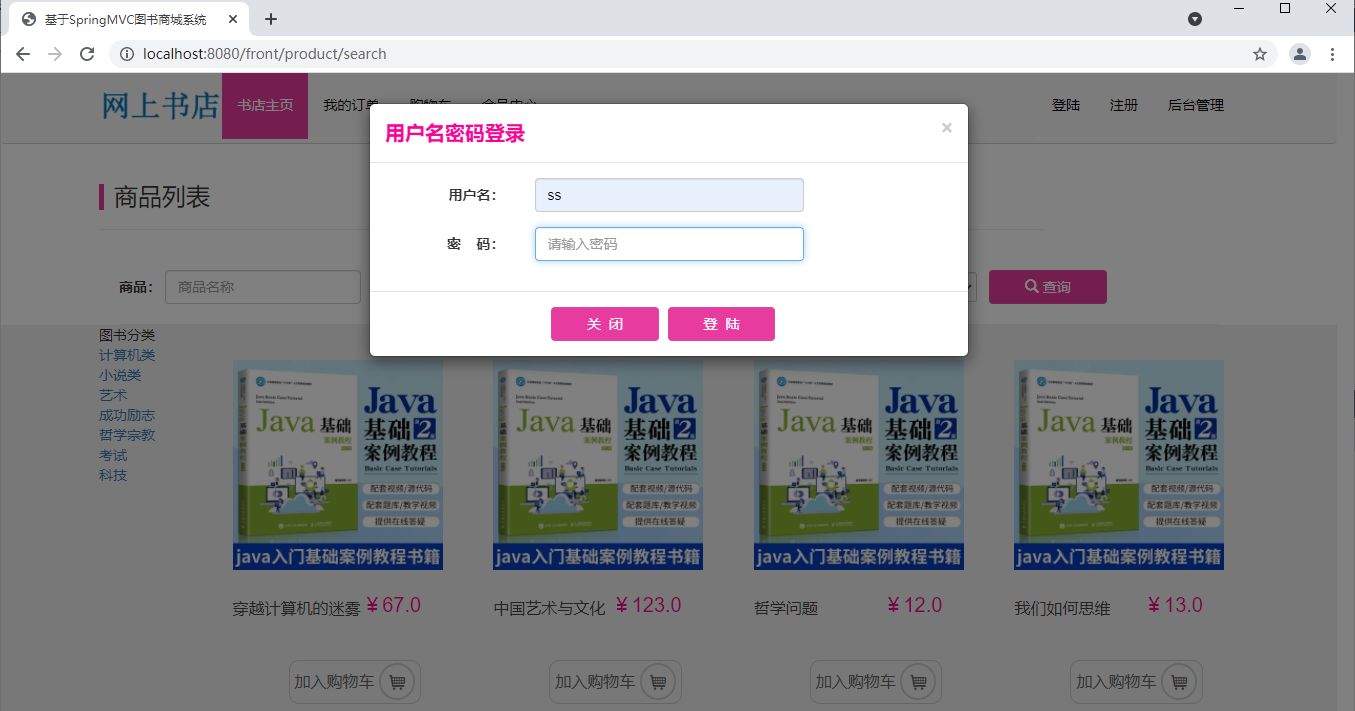Click the book title 我们如何思维
The width and height of the screenshot is (1355, 711).
click(x=1062, y=608)
